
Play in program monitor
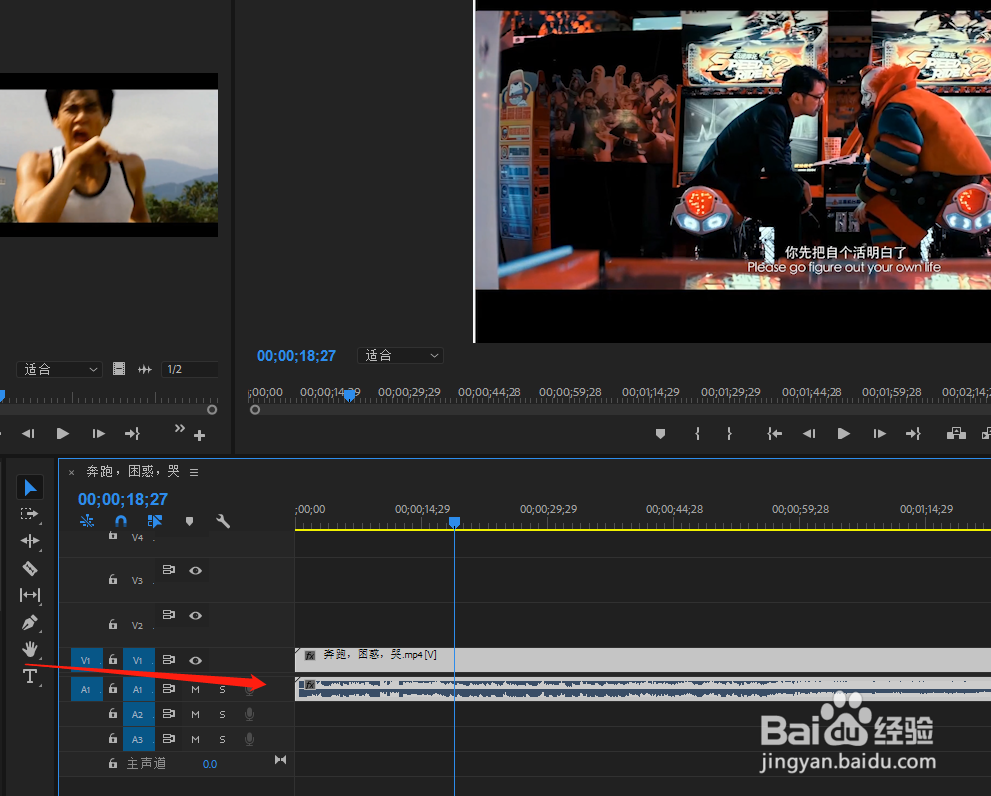pos(843,434)
